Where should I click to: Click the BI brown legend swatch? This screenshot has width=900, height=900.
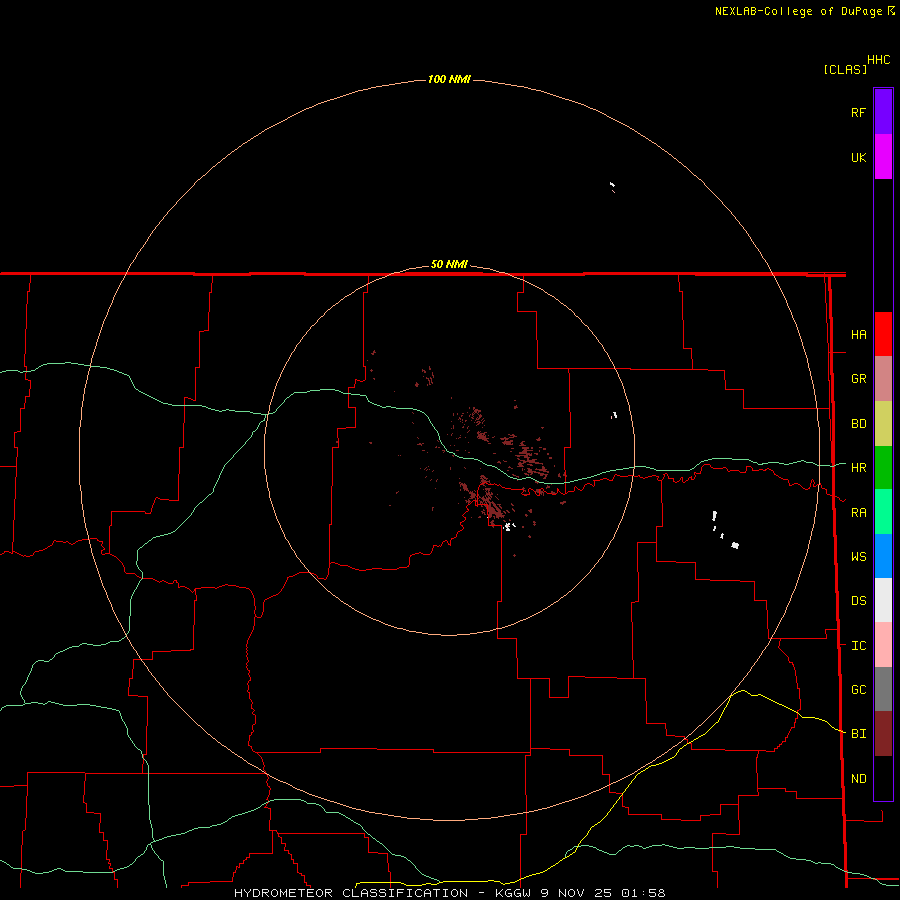[883, 734]
